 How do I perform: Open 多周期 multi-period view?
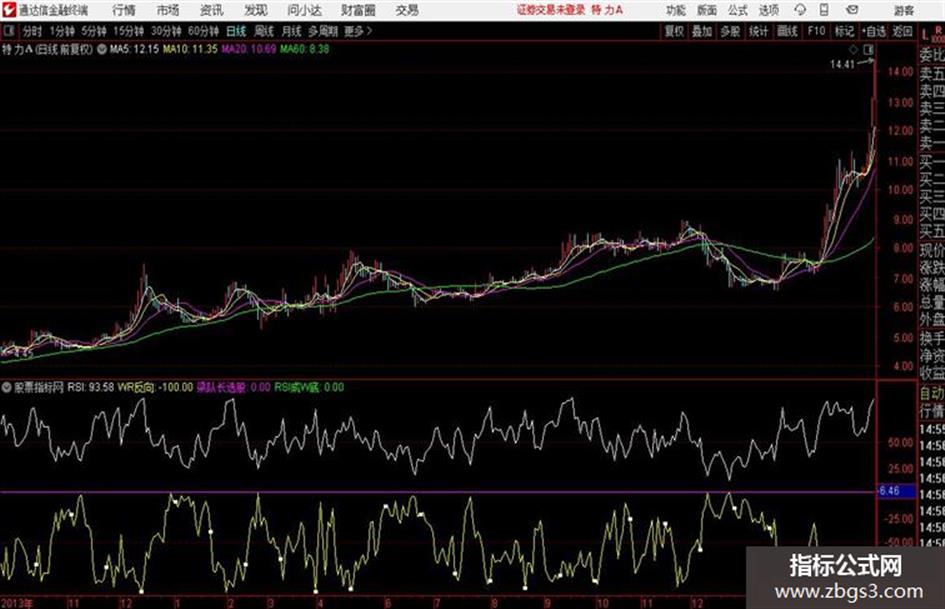323,31
